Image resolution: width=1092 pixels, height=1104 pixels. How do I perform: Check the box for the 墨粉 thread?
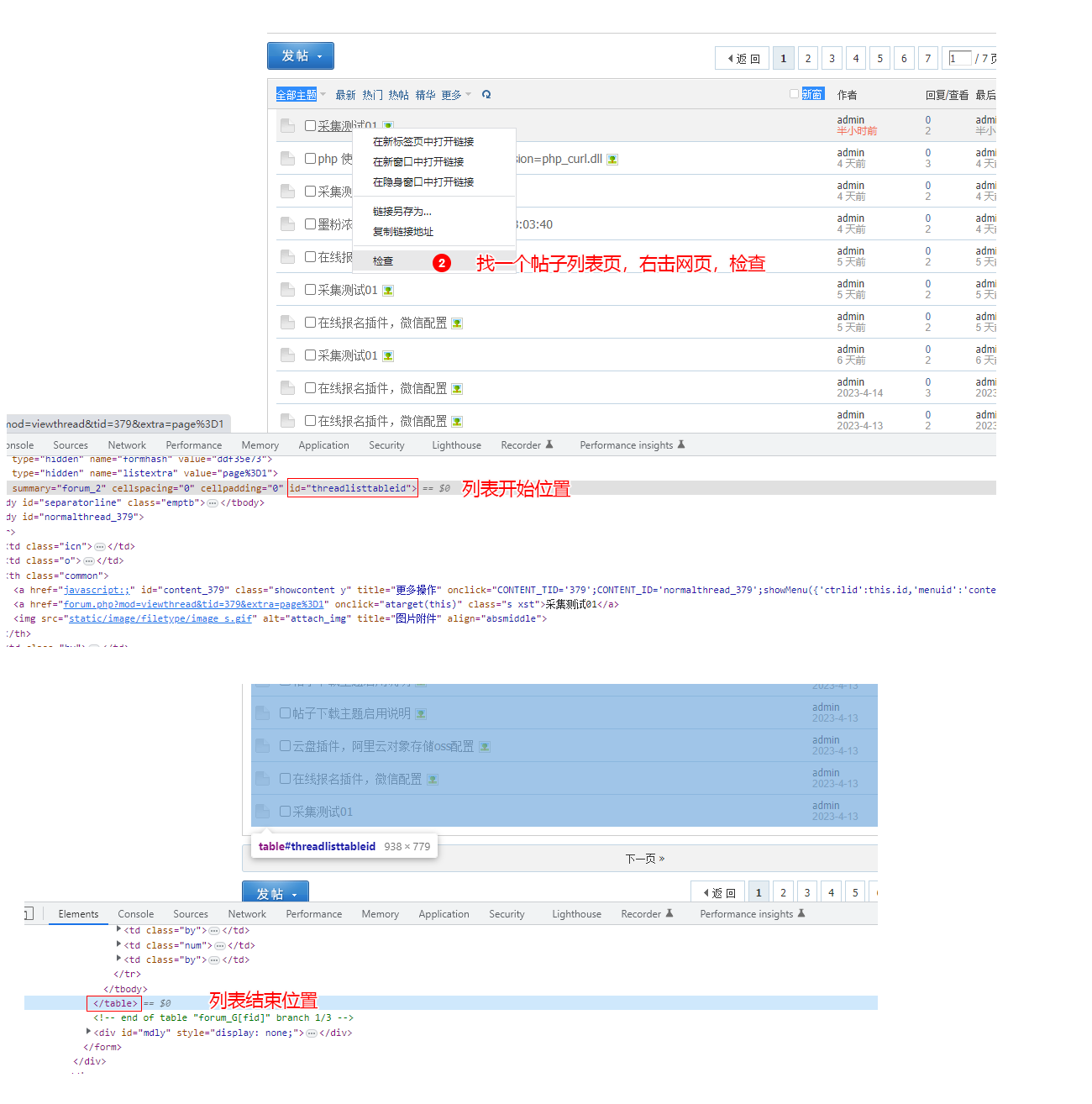(310, 223)
